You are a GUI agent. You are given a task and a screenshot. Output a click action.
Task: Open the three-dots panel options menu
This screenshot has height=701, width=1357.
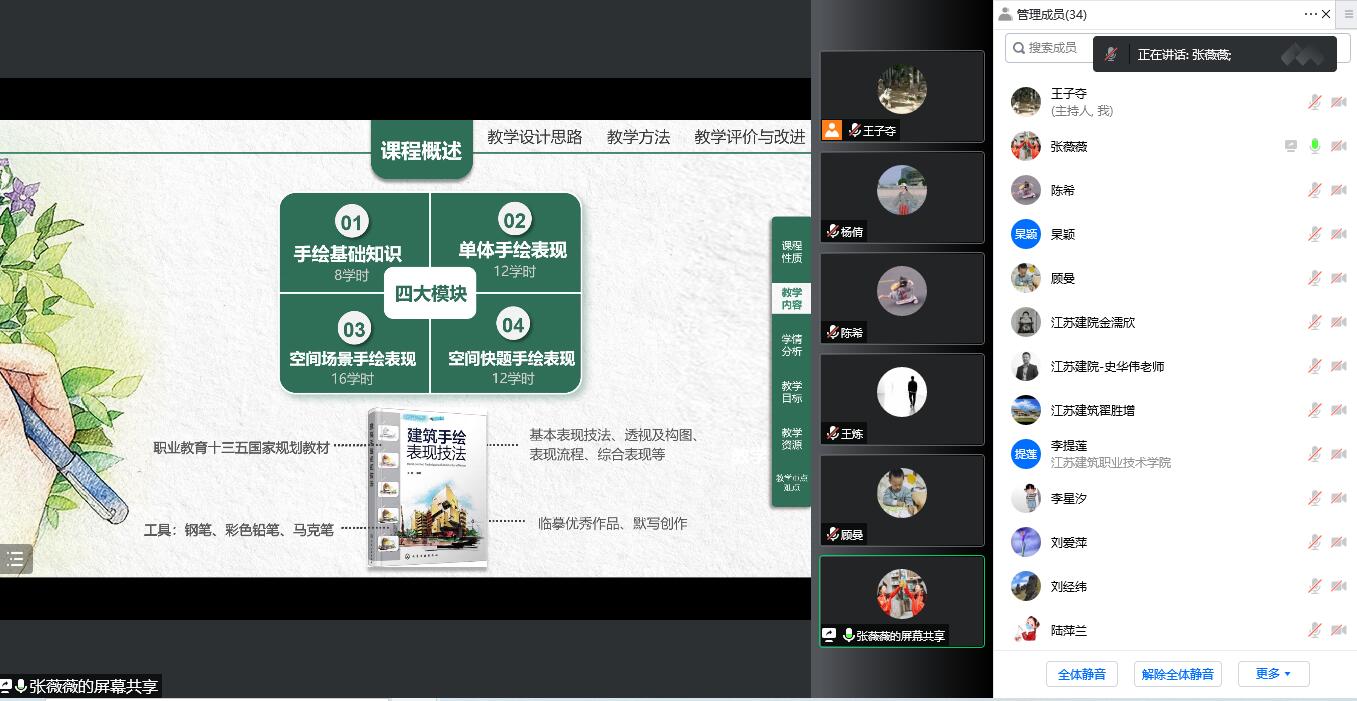pyautogui.click(x=1310, y=14)
